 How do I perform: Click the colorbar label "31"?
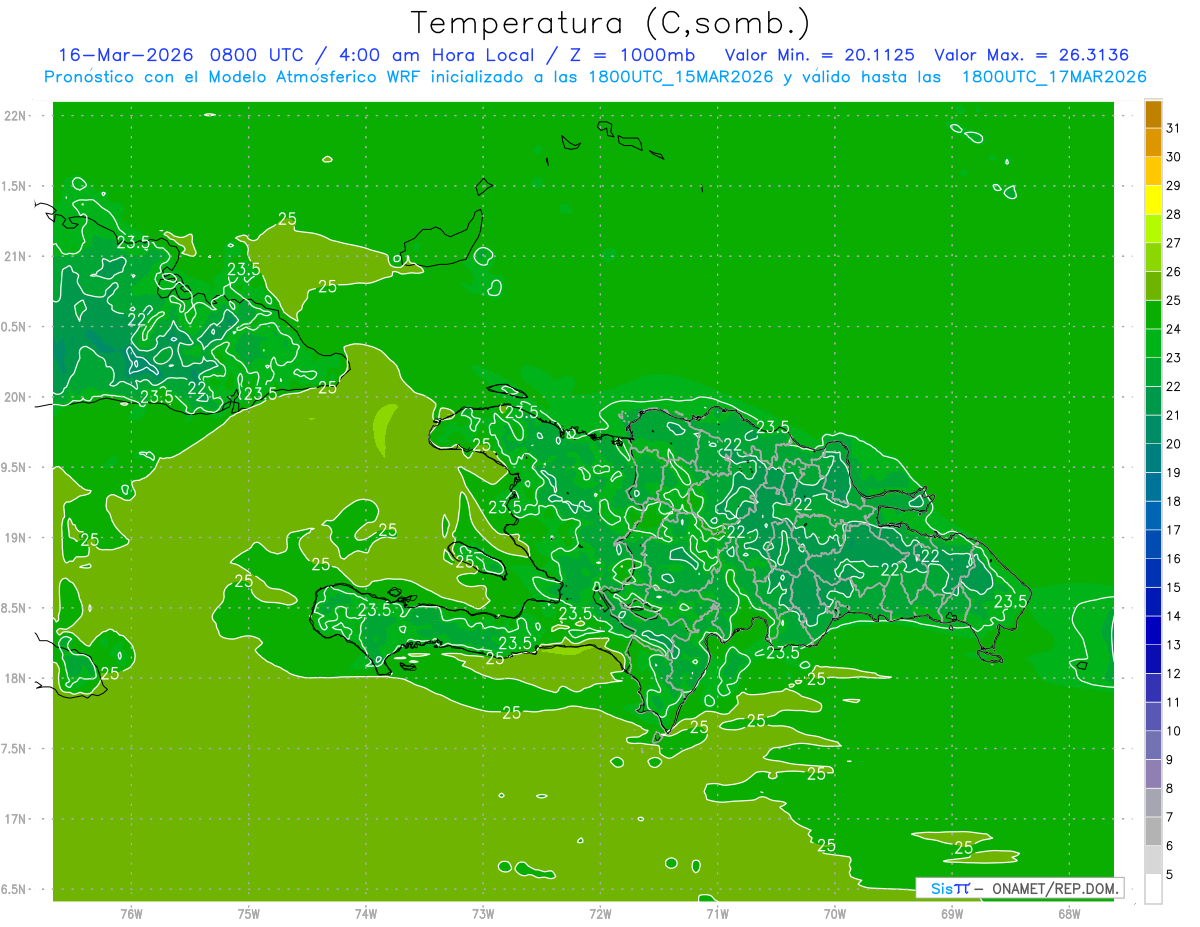coord(1173,128)
